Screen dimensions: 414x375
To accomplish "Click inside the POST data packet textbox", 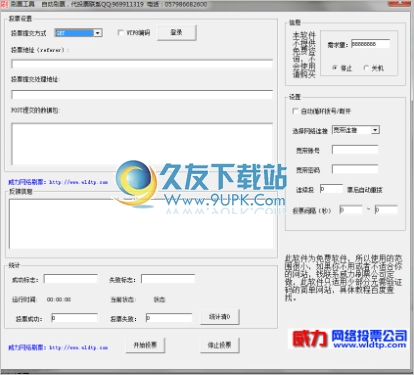I will pyautogui.click(x=142, y=144).
